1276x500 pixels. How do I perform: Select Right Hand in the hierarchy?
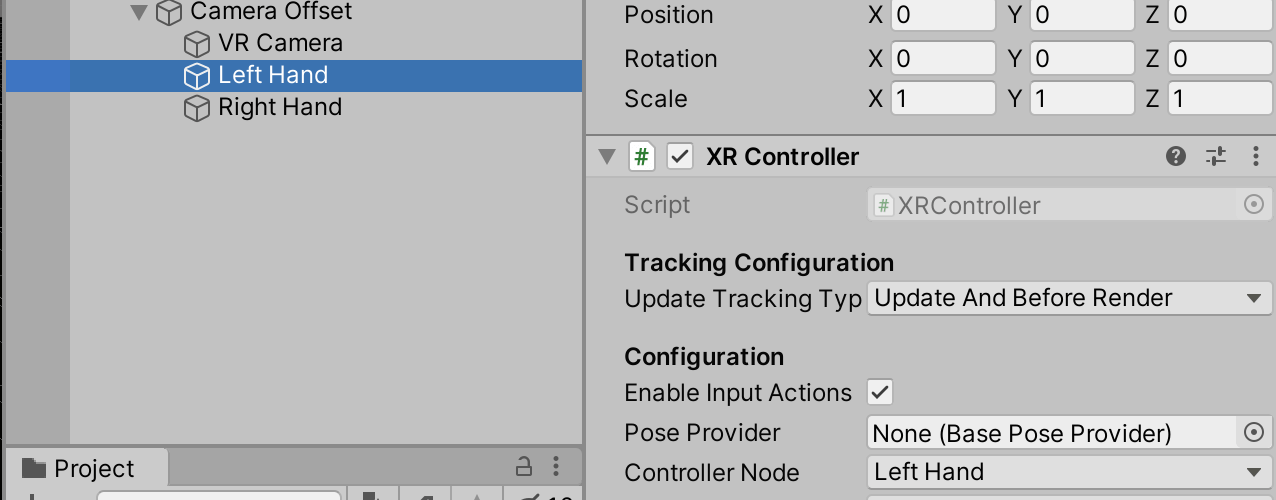click(x=280, y=107)
